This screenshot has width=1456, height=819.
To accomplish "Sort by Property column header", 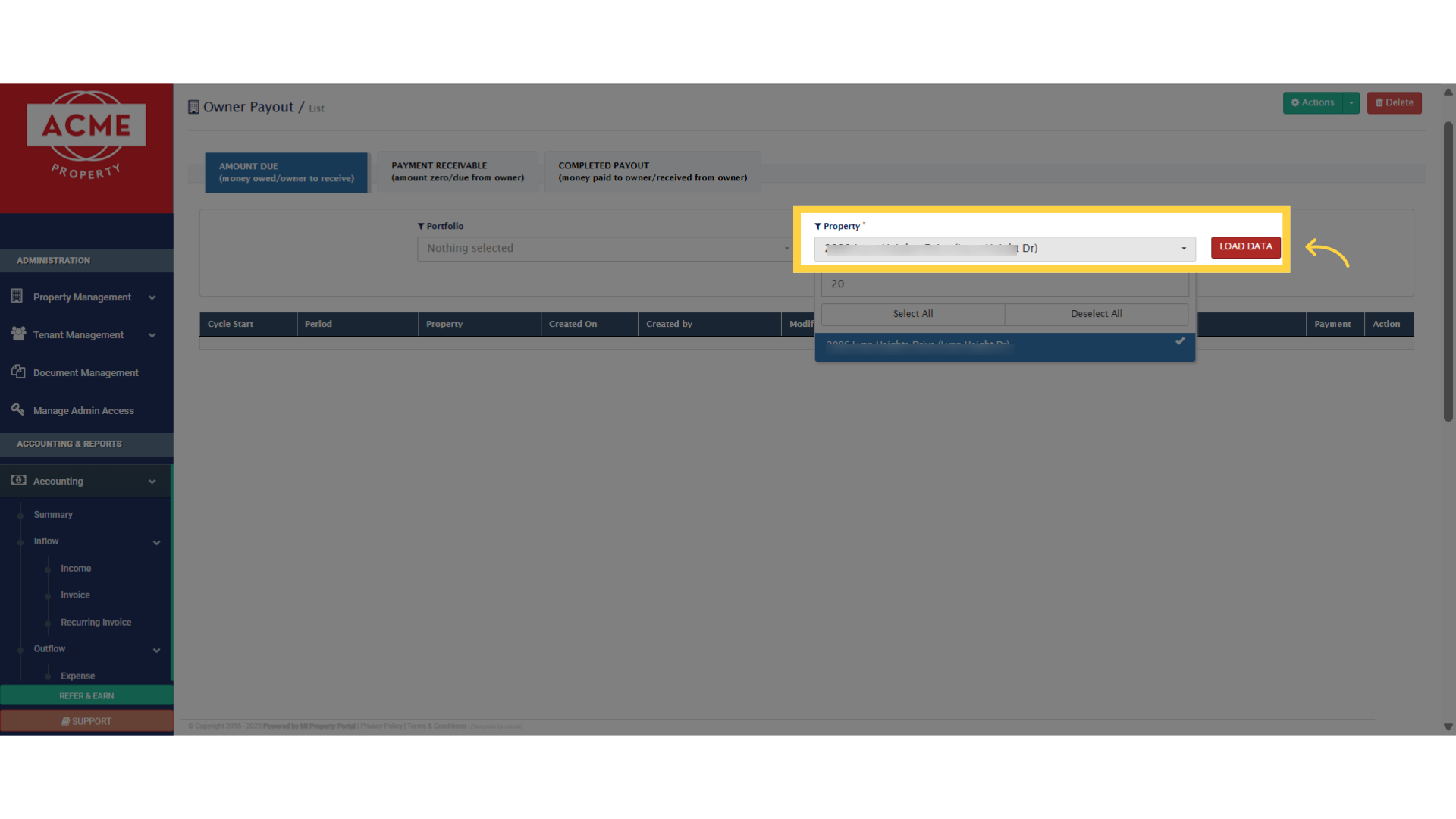I will coord(479,324).
